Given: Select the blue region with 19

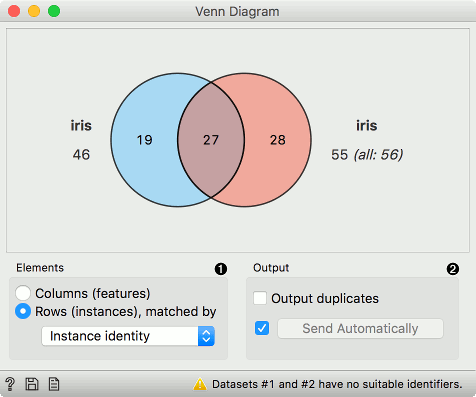Looking at the screenshot, I should point(144,140).
